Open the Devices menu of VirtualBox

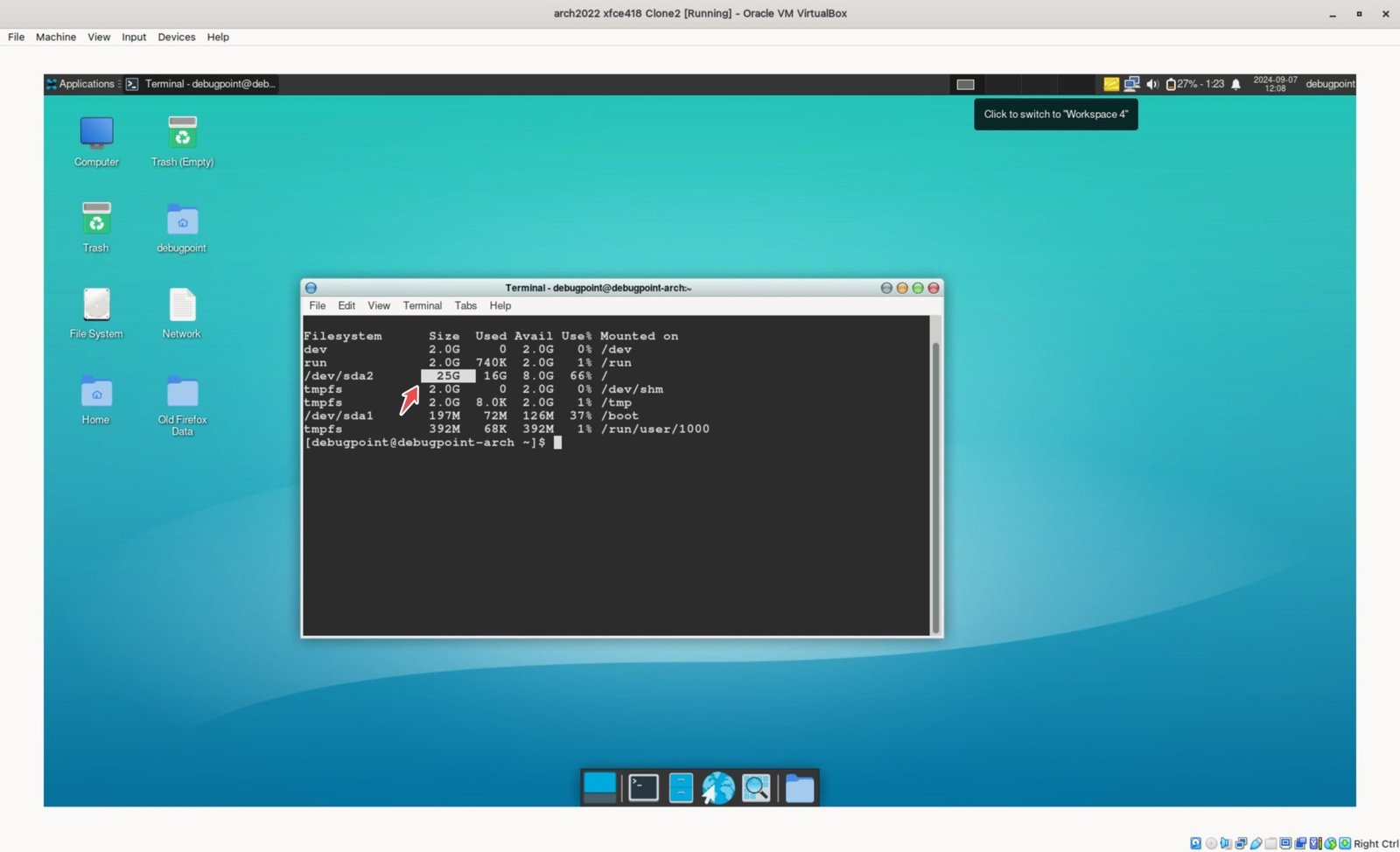176,37
